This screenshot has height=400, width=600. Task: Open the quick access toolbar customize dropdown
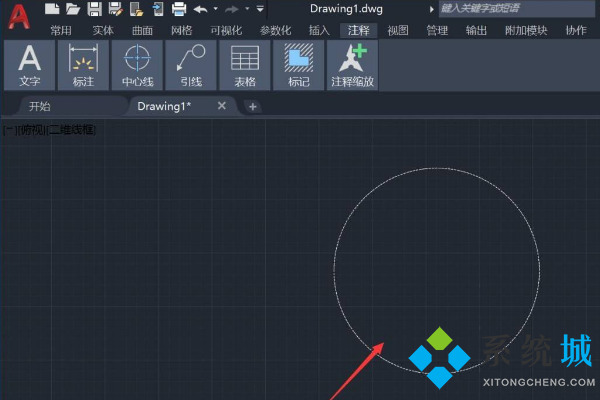260,9
